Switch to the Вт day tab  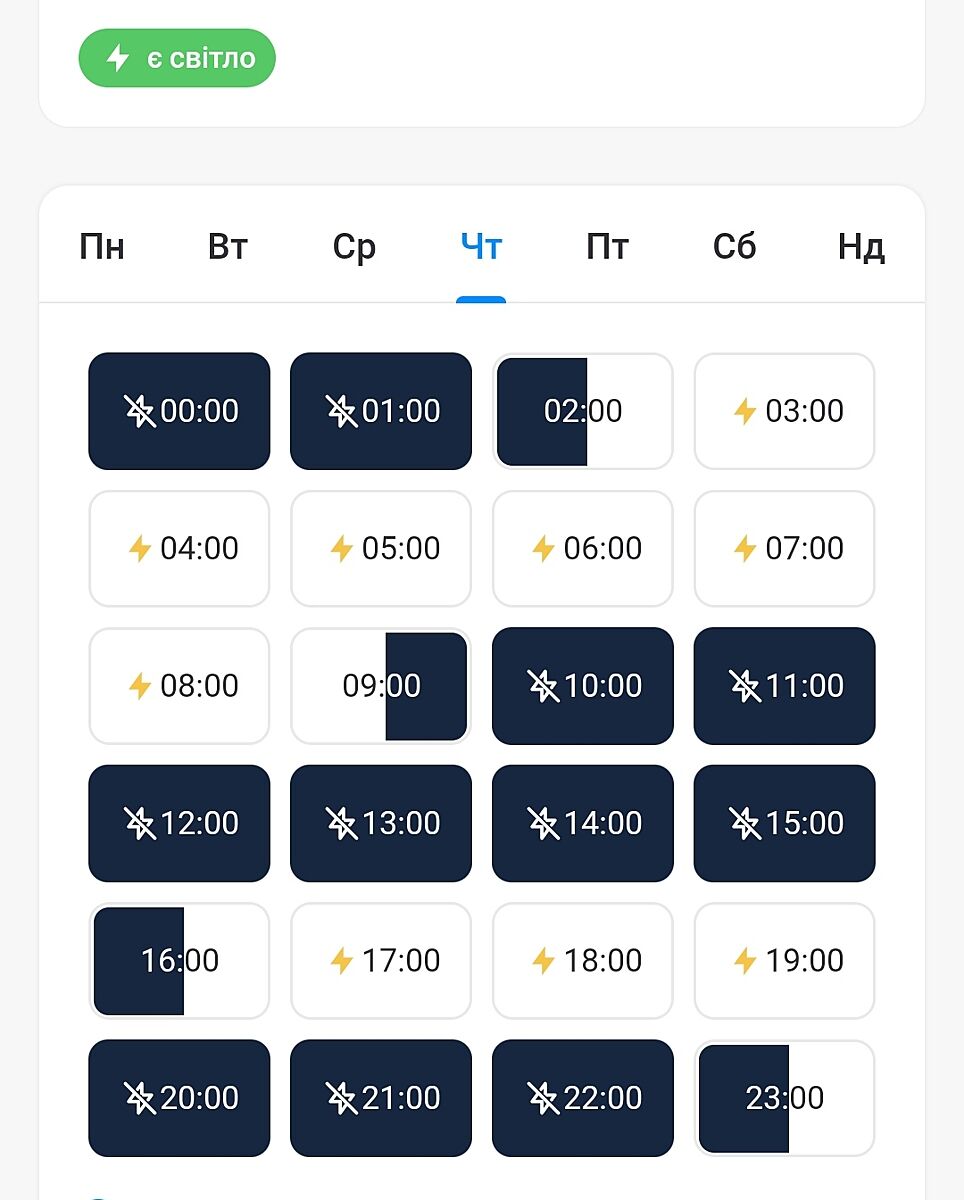(x=228, y=247)
